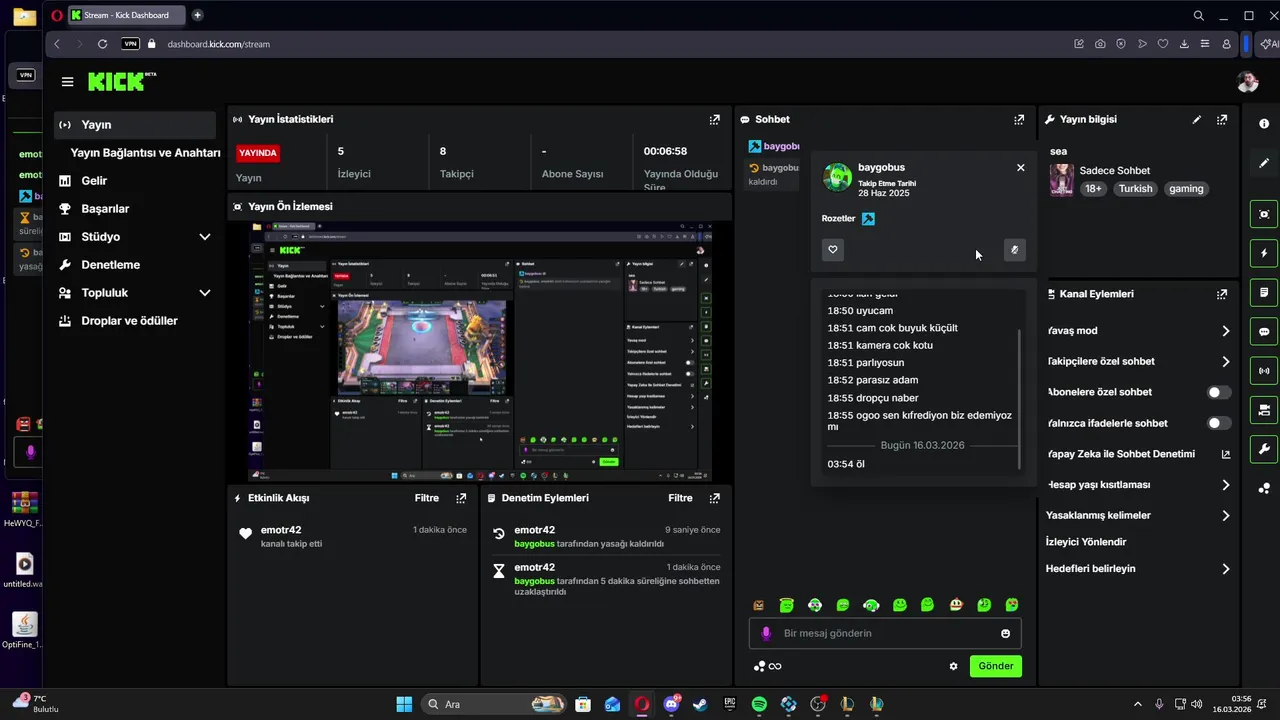The image size is (1280, 720).
Task: Pop out the Yayın bilgisi panel
Action: coord(1222,119)
